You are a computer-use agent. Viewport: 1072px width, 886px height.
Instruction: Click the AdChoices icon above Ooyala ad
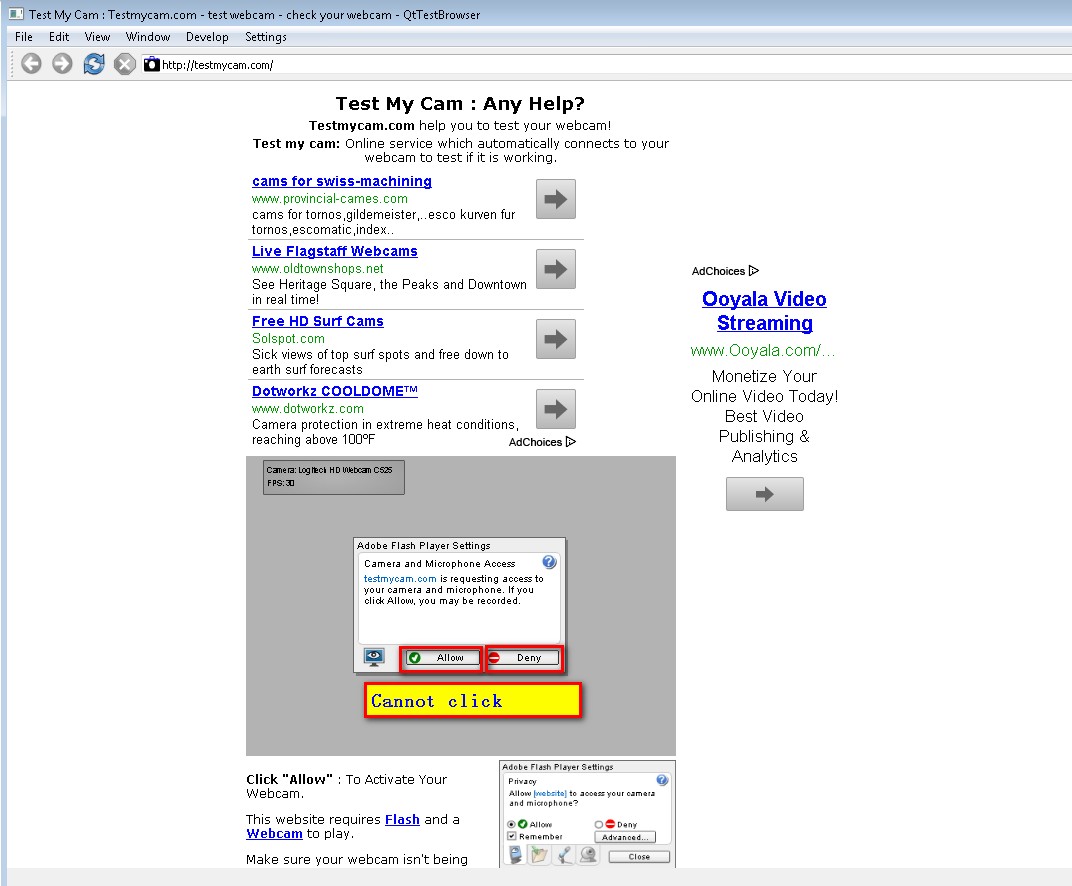point(753,271)
